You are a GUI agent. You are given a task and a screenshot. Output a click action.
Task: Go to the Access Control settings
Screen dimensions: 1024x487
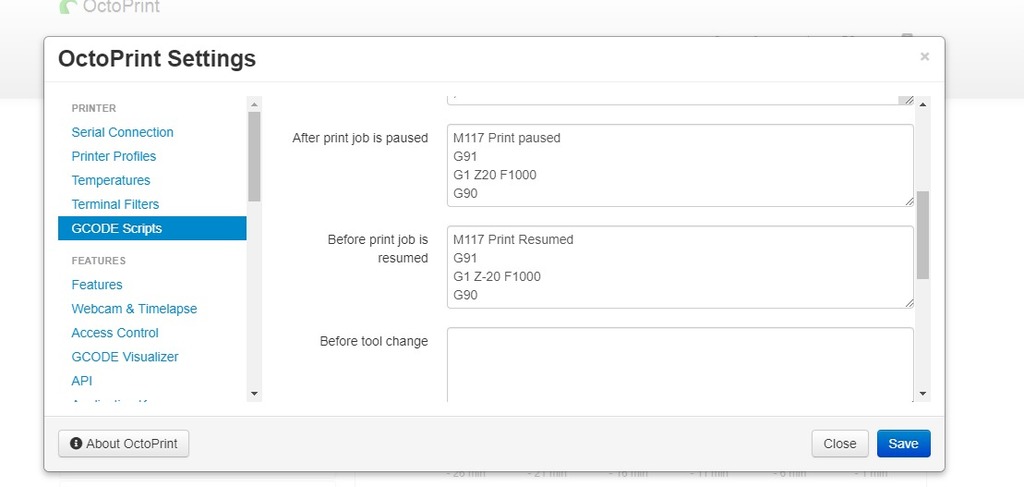point(115,333)
